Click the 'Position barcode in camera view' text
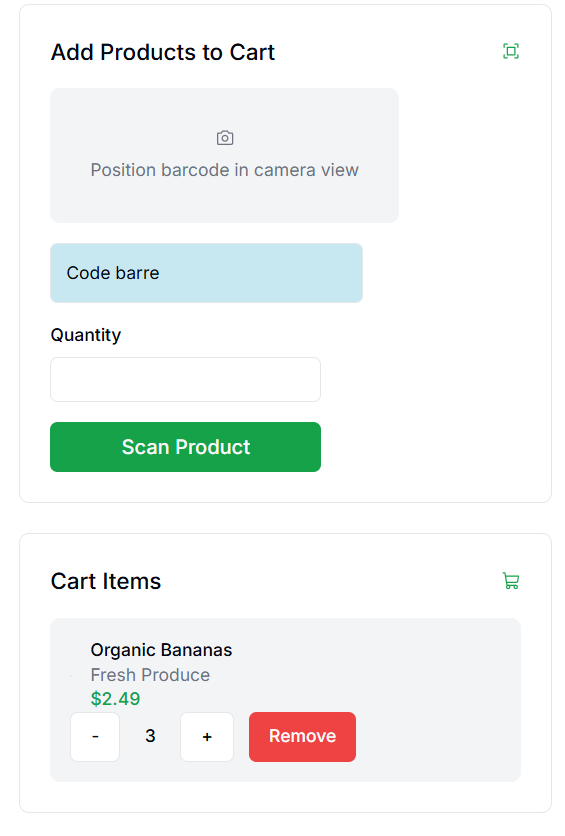 click(224, 170)
